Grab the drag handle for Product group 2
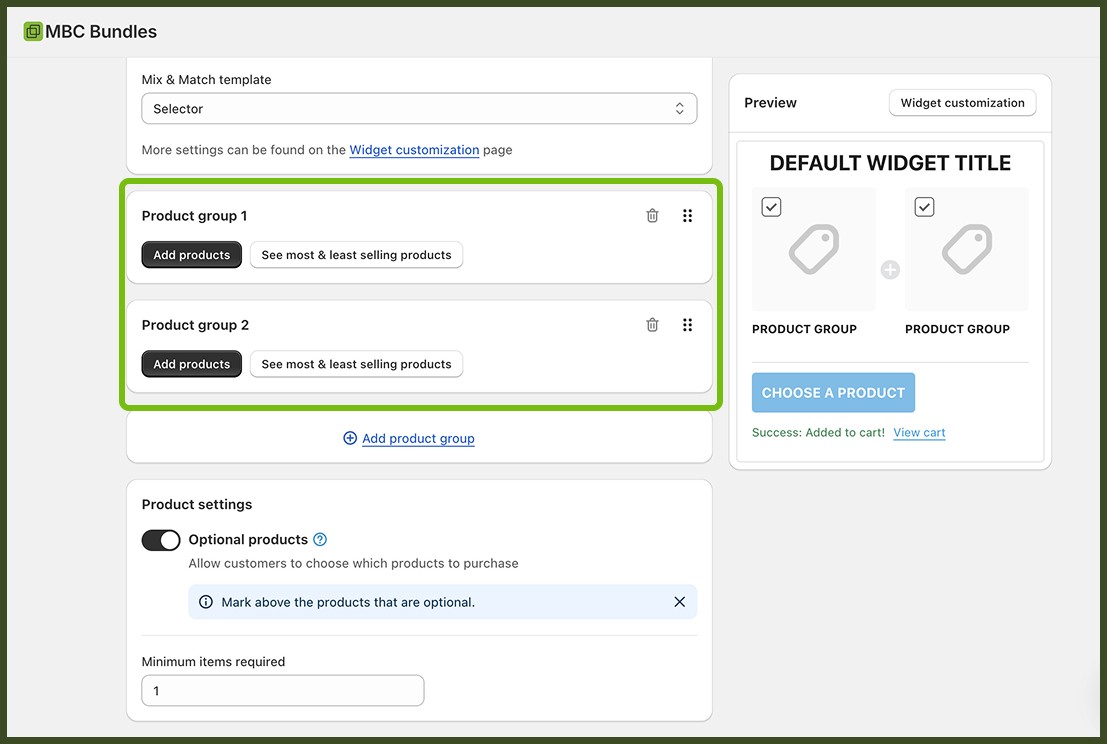This screenshot has width=1107, height=744. coord(687,324)
